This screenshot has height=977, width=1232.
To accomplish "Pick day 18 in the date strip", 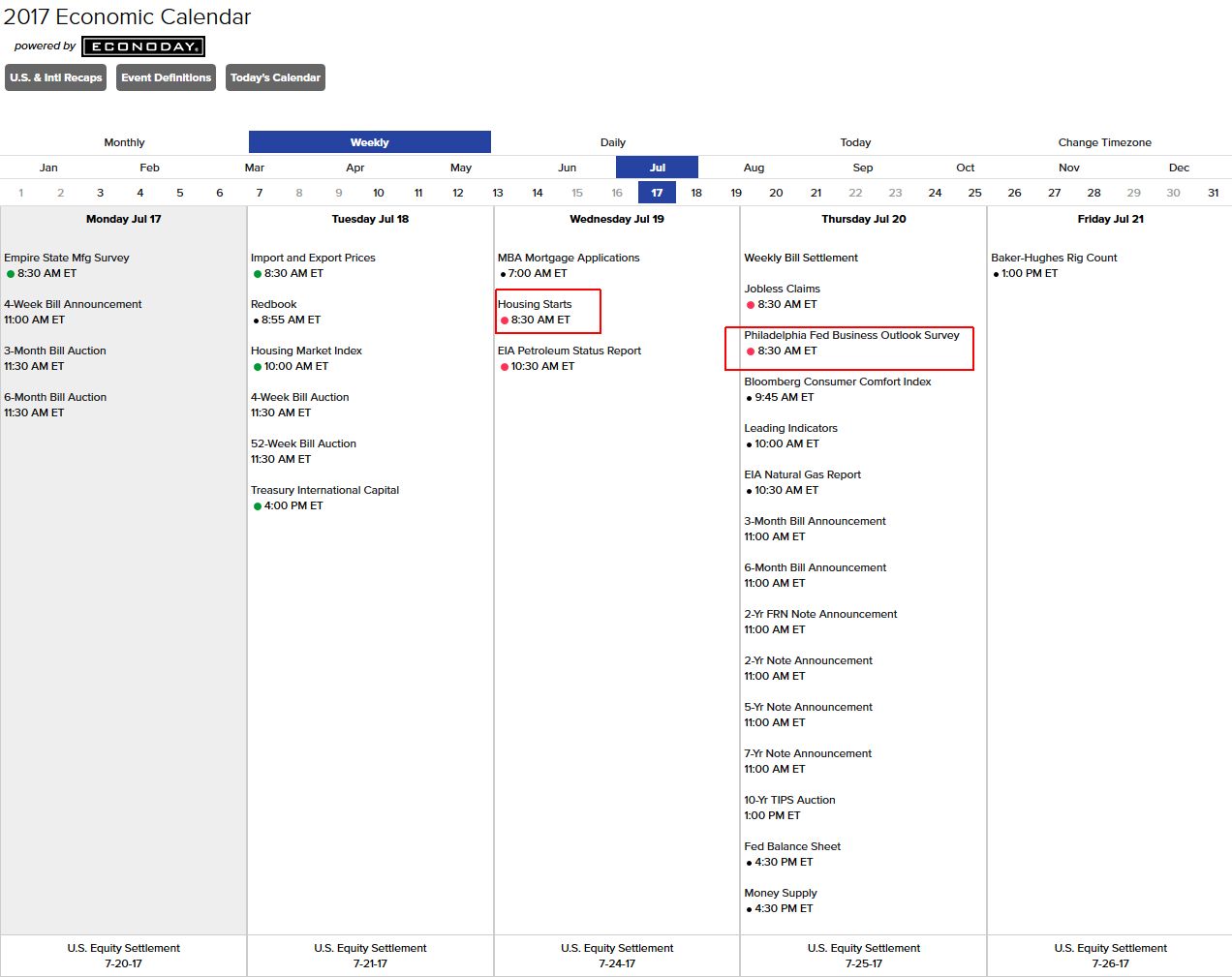I will (x=696, y=193).
